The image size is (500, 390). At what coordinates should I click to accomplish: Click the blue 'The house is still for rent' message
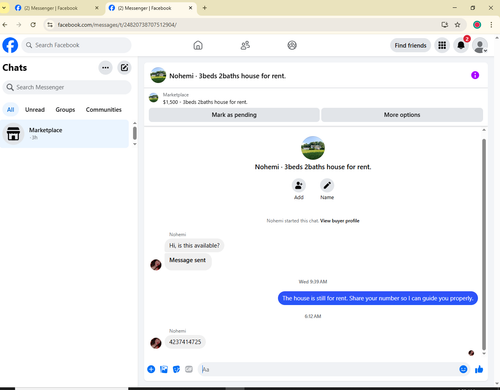(x=378, y=298)
